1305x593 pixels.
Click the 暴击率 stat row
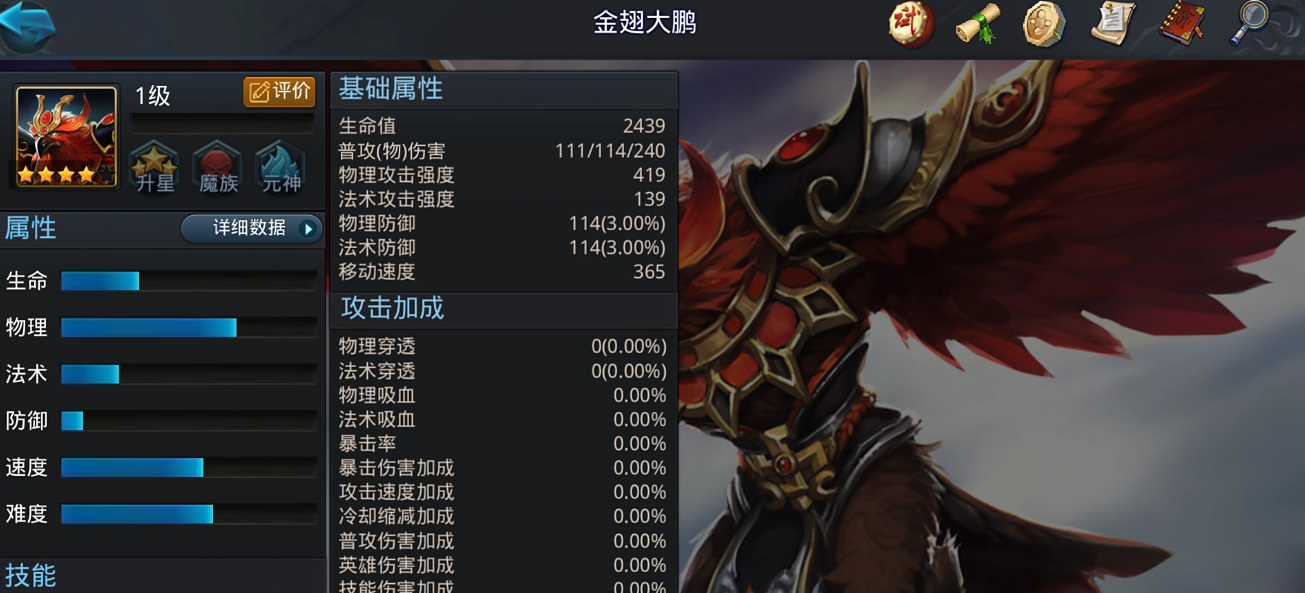click(x=503, y=444)
